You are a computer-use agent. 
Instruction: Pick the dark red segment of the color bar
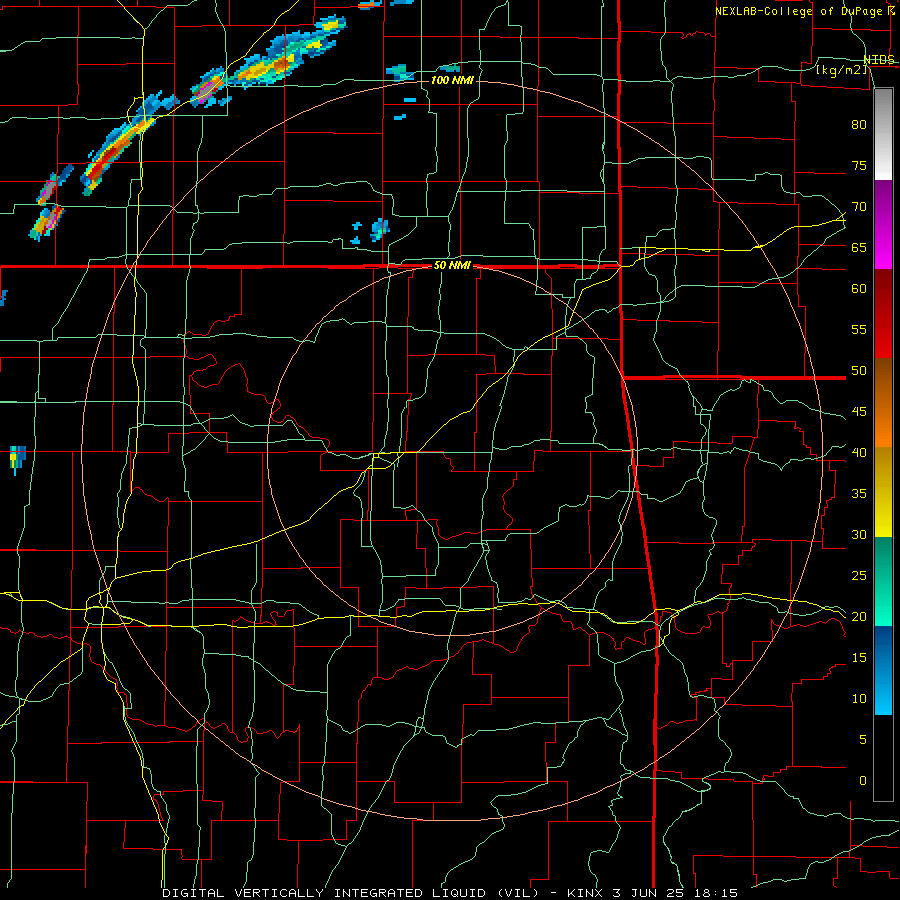[x=883, y=314]
